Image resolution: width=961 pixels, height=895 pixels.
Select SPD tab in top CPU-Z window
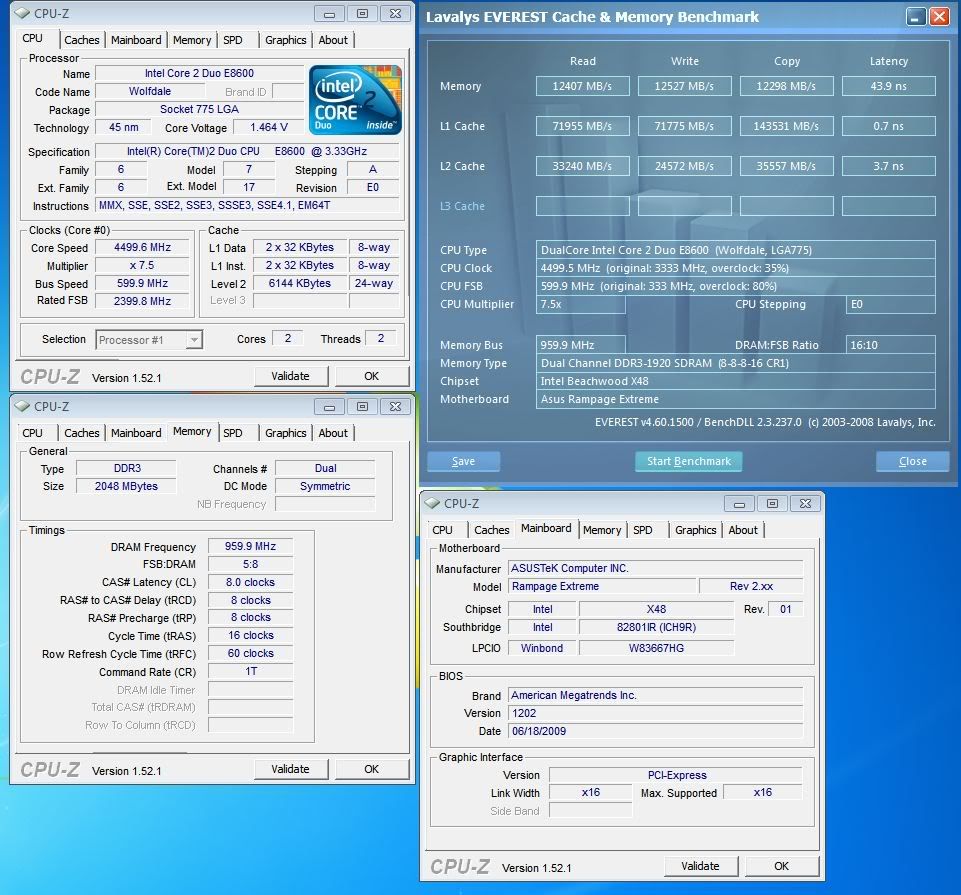[x=233, y=40]
